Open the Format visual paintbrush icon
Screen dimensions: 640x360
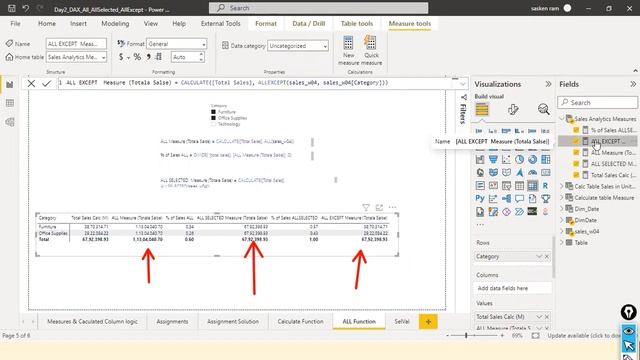[513, 109]
